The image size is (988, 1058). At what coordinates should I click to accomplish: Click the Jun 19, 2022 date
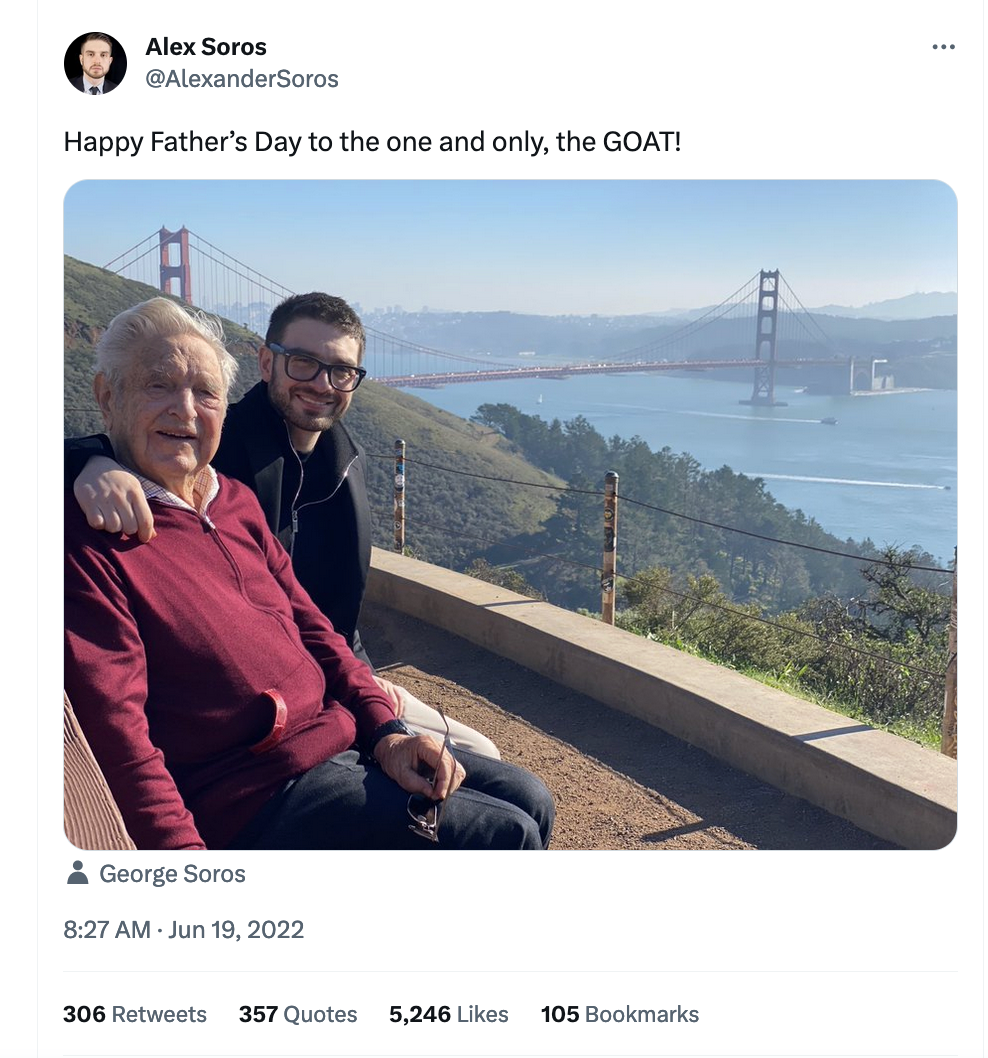pos(236,929)
